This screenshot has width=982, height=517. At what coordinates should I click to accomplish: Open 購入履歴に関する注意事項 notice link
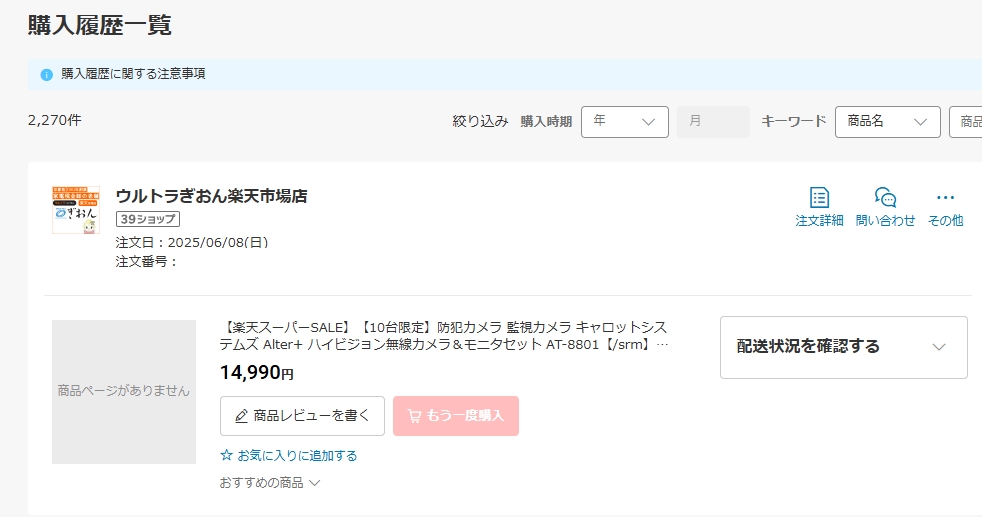[x=133, y=74]
